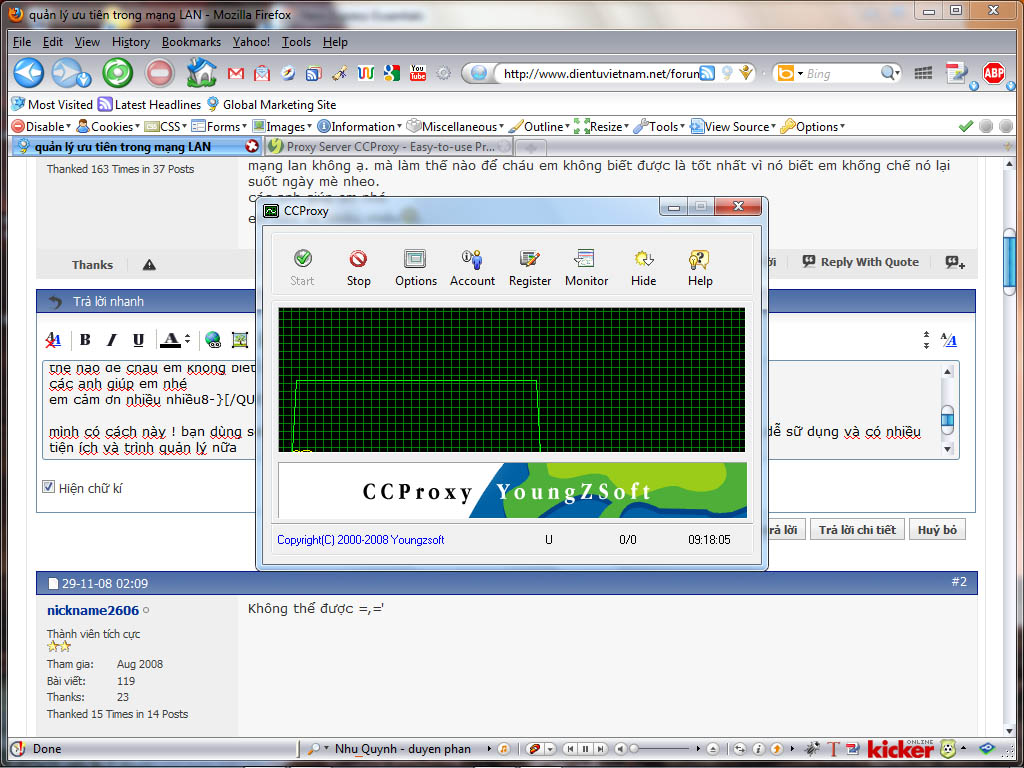Click the report post warning triangle icon
Screen dimensions: 1024x768
tap(149, 264)
